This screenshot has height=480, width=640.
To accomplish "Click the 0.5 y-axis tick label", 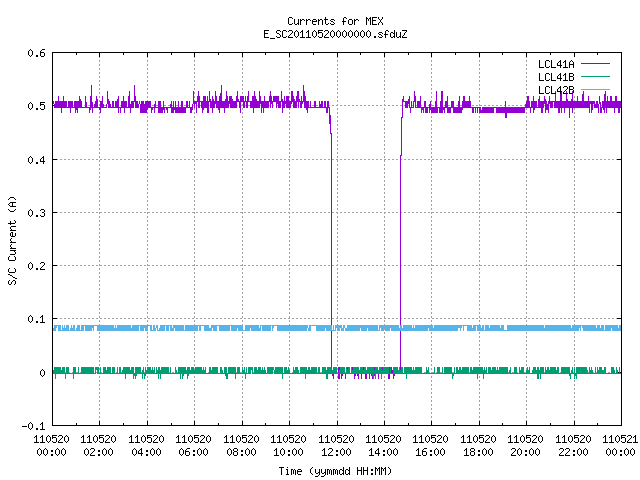I will click(x=36, y=106).
